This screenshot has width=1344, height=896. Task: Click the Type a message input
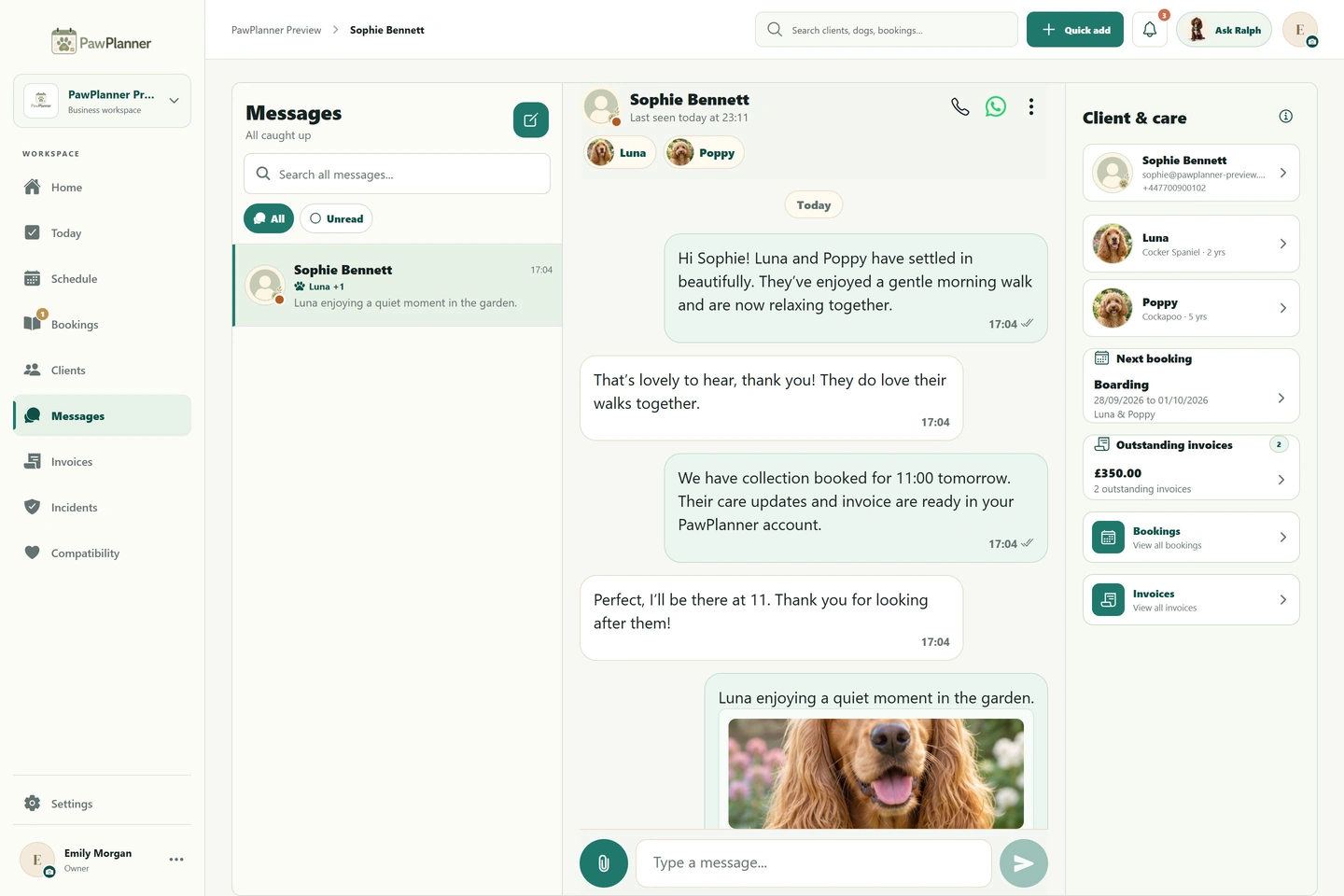[x=814, y=863]
